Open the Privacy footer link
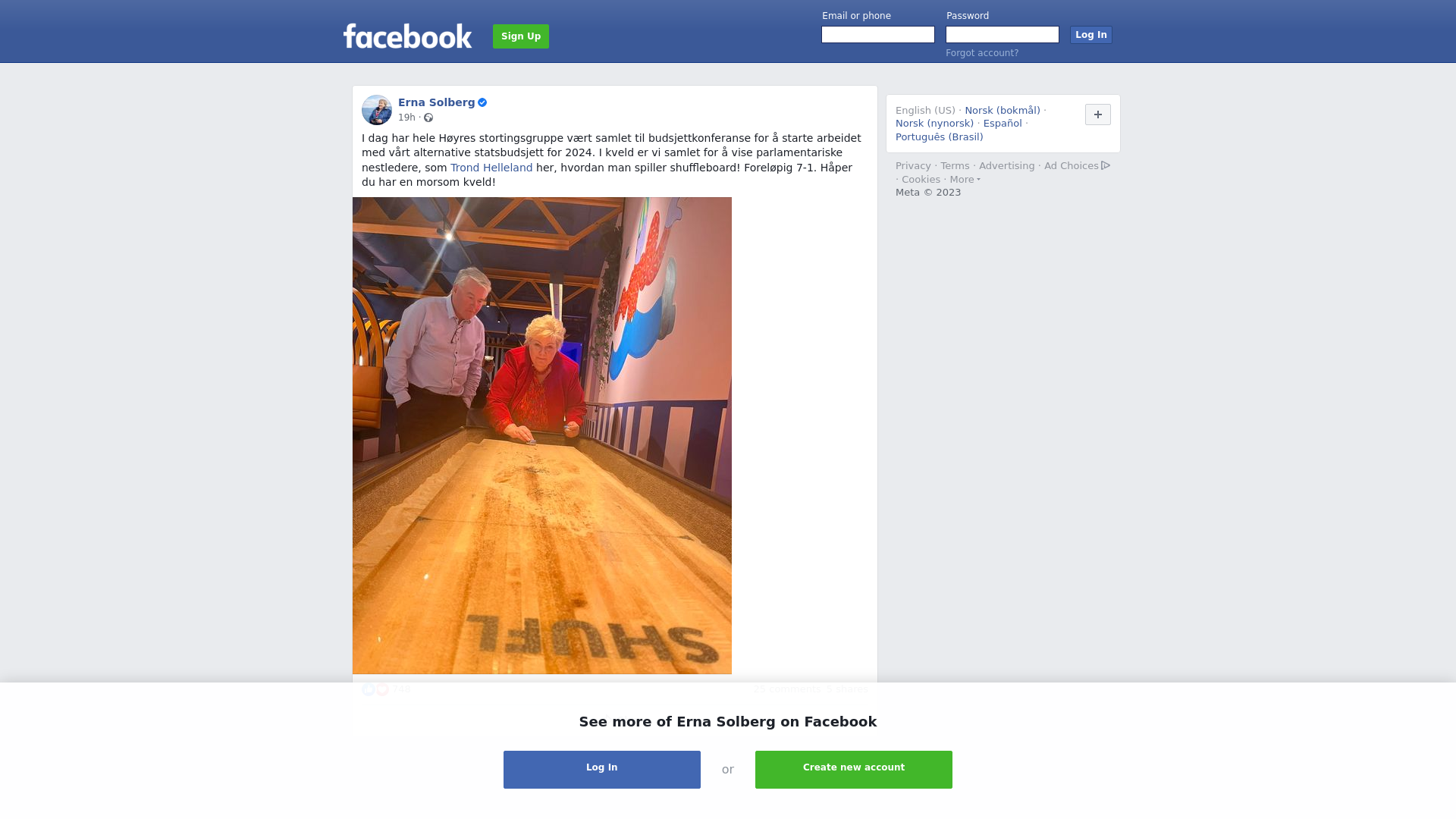Viewport: 1456px width, 819px height. pyautogui.click(x=913, y=166)
